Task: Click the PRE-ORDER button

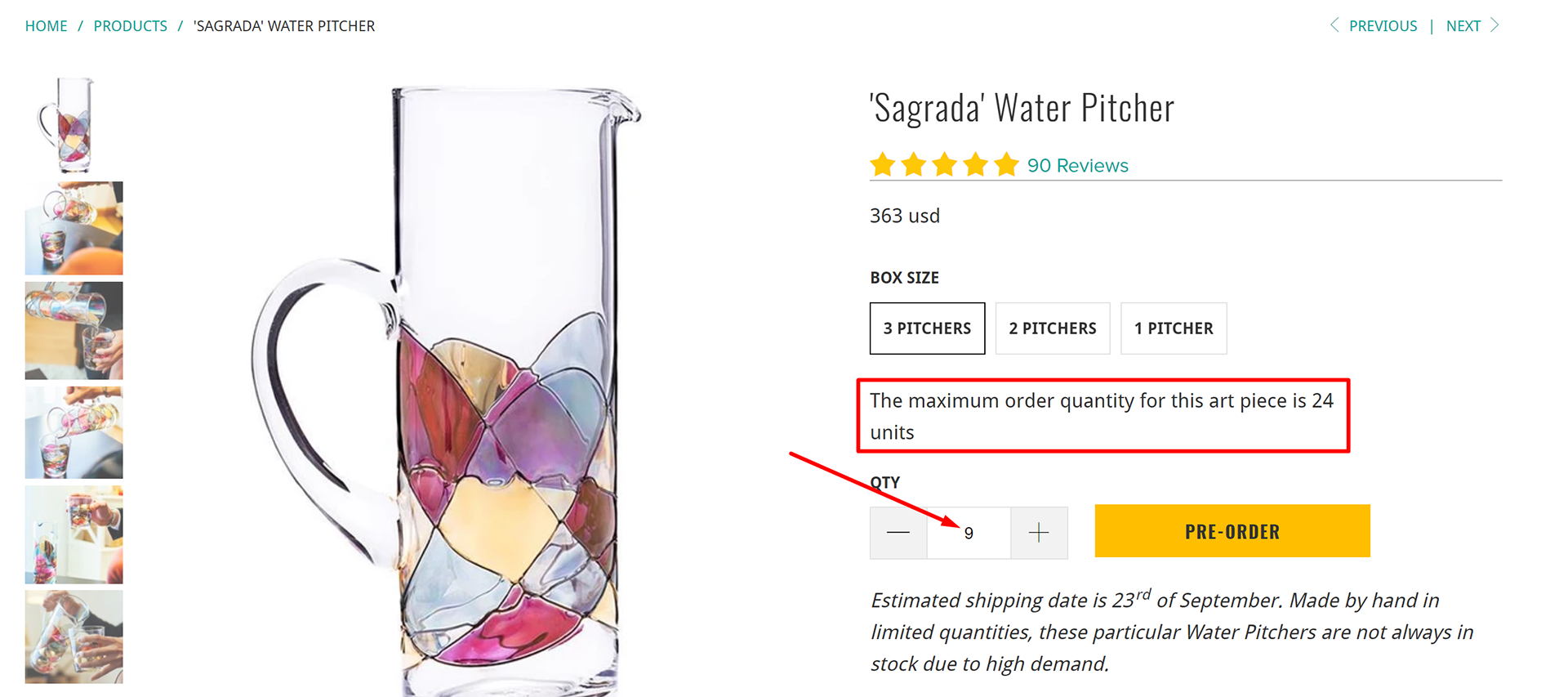Action: [1232, 531]
